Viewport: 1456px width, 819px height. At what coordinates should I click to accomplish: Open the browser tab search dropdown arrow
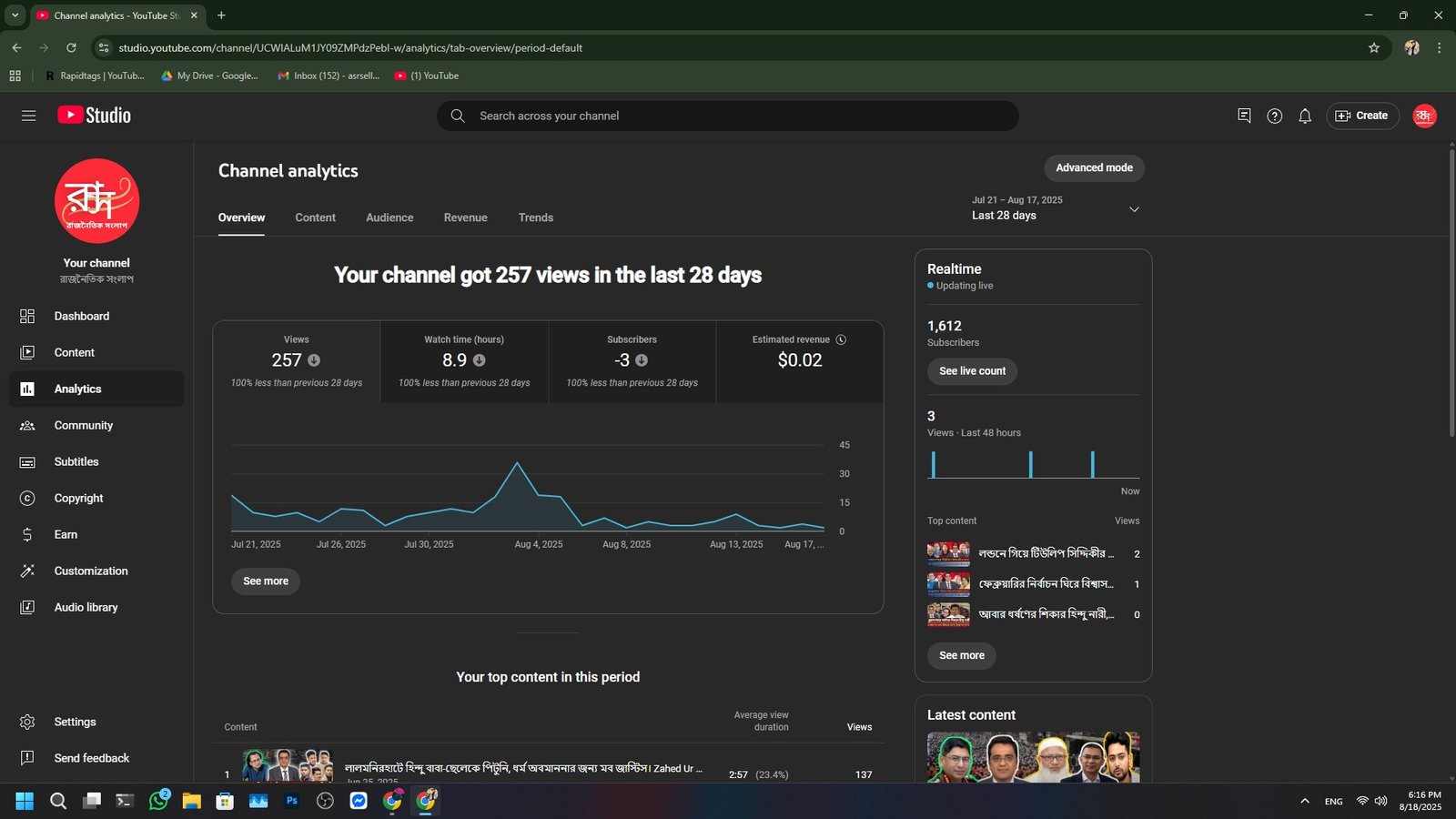15,15
